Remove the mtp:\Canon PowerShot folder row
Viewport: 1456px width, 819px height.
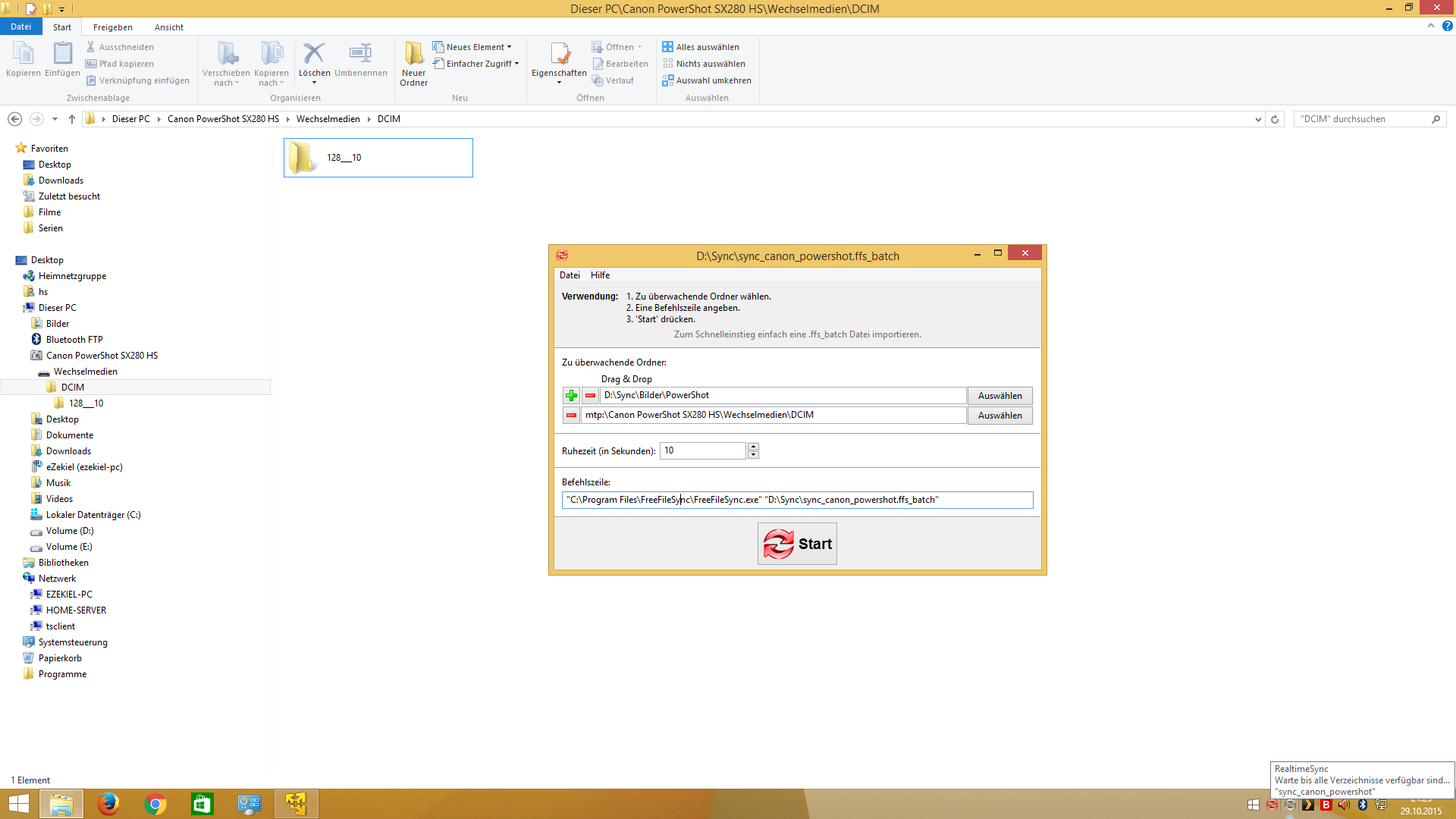pyautogui.click(x=572, y=415)
